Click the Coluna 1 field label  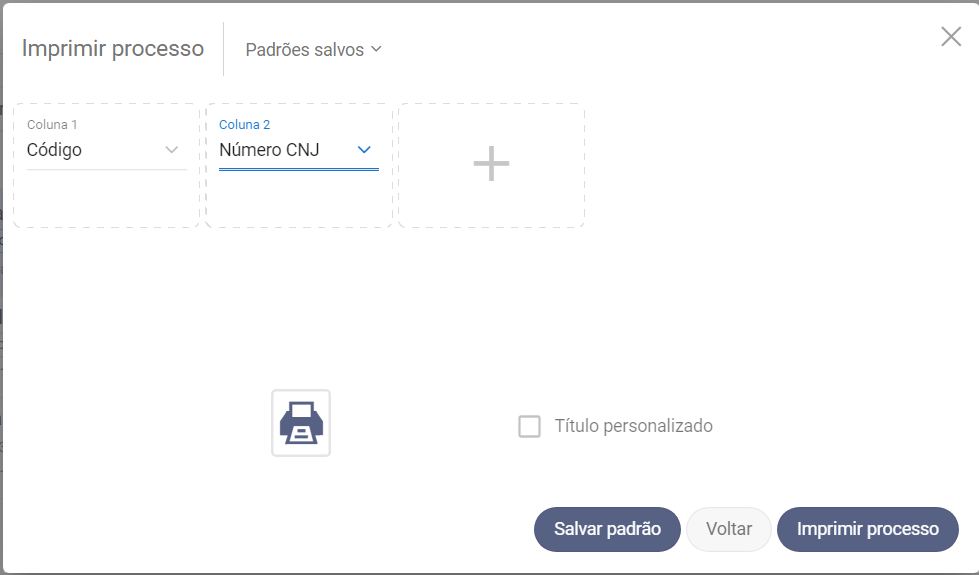[52, 125]
